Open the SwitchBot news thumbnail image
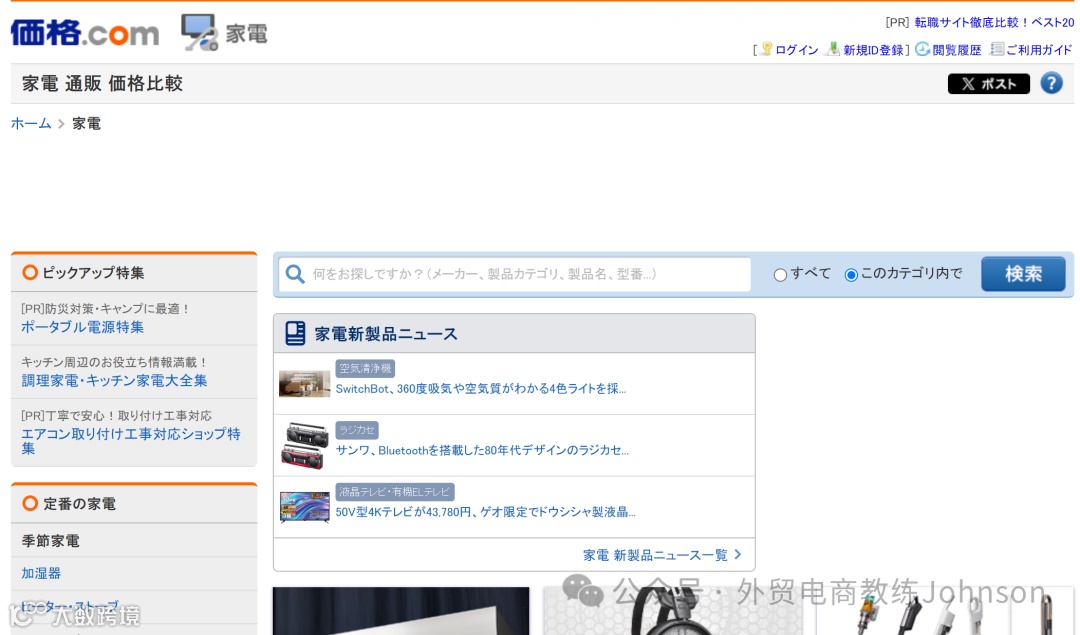Image resolution: width=1080 pixels, height=635 pixels. [x=304, y=384]
